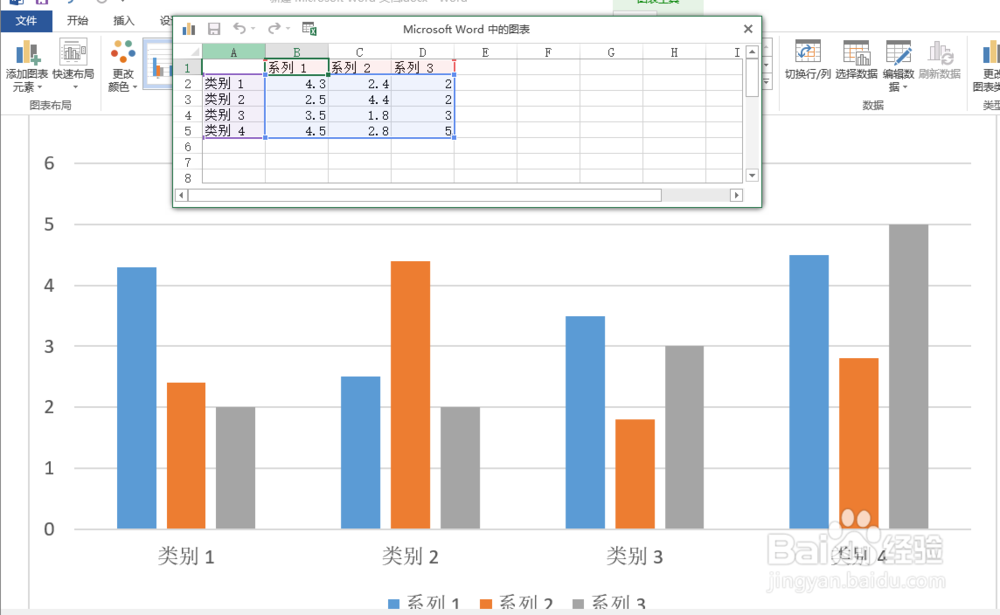Edit data in Excel via spreadsheet icon

point(309,29)
